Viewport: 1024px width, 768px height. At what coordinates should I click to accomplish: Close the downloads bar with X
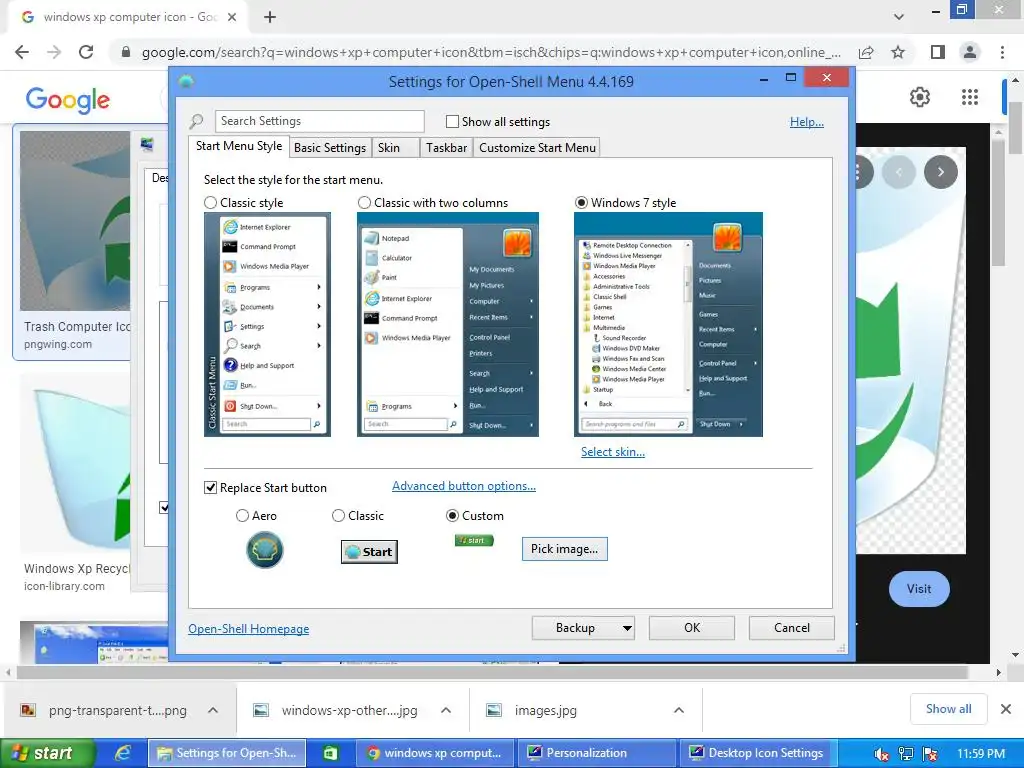click(1006, 709)
